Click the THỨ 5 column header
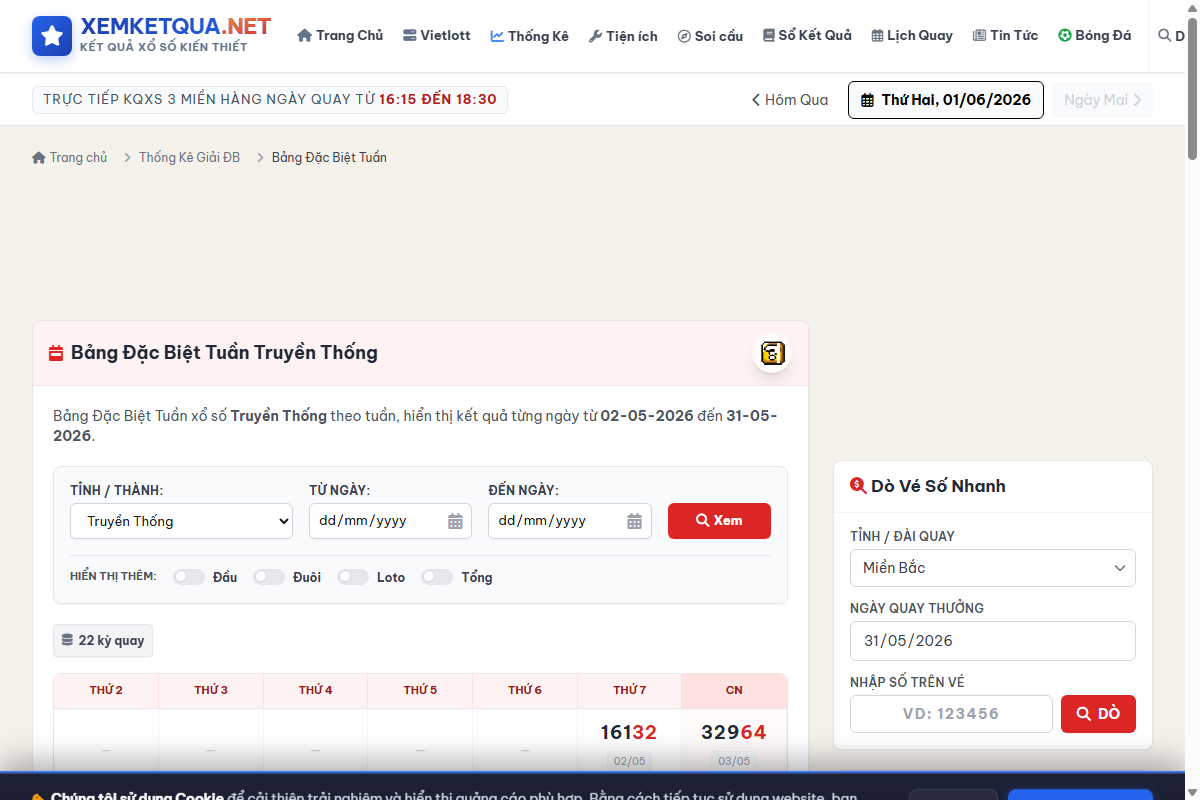The height and width of the screenshot is (800, 1200). (420, 691)
